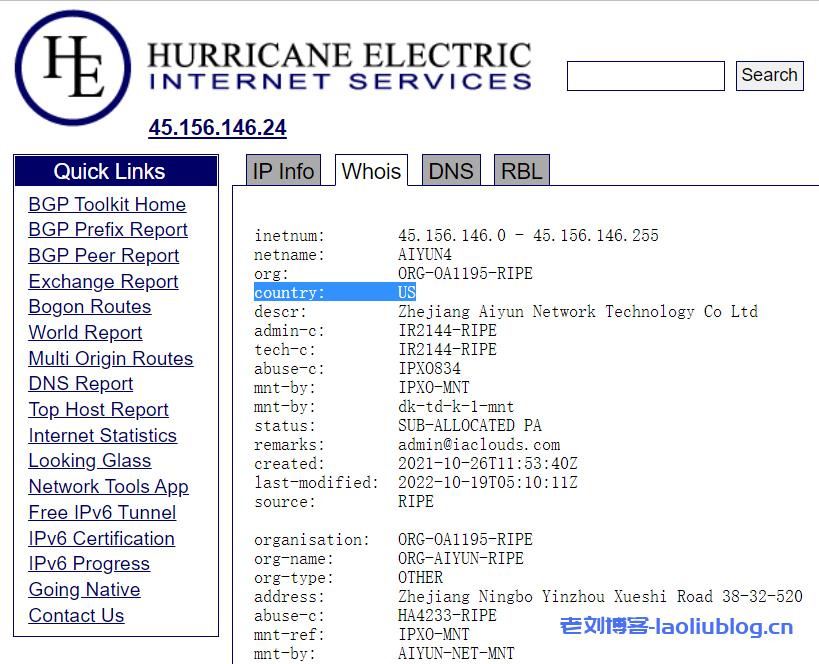Go to Free IPv6 Tunnel

click(x=102, y=513)
